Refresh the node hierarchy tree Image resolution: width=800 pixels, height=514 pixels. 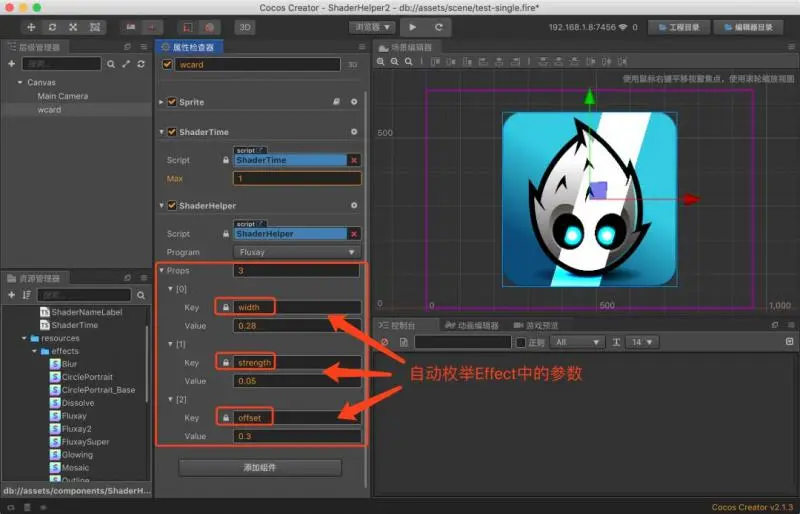point(141,64)
